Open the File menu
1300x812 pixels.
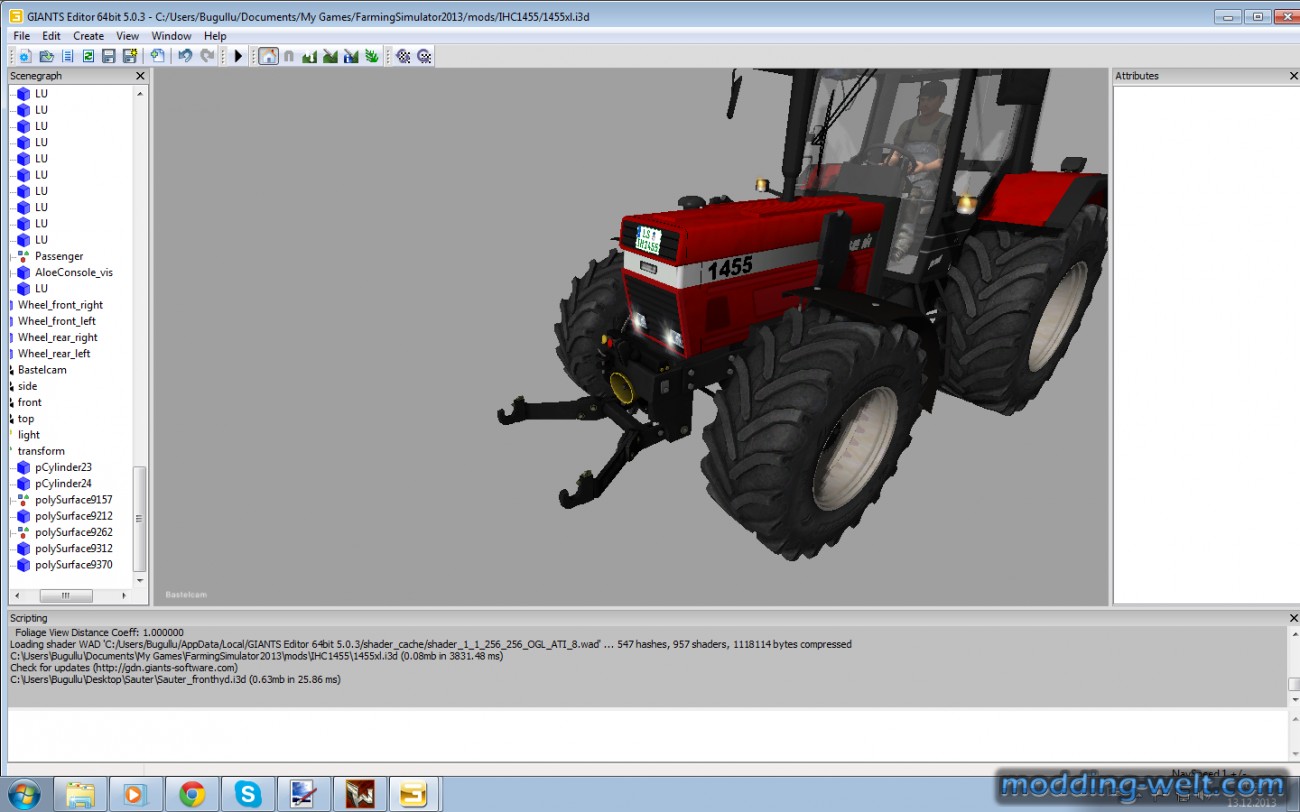coord(21,36)
